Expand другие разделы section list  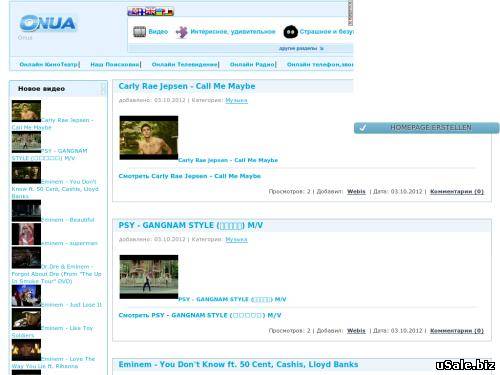pos(301,49)
